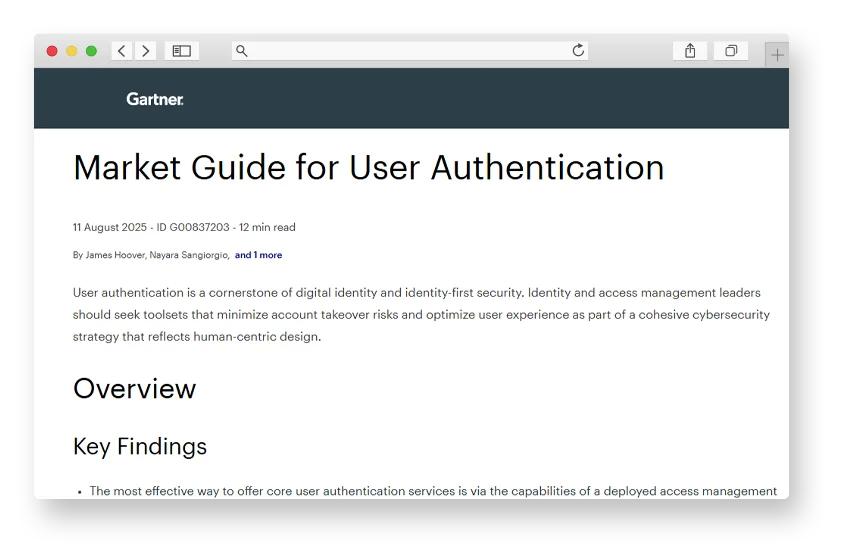Screen dimensions: 850x550
Task: Go back with the browser back arrow
Action: [122, 51]
